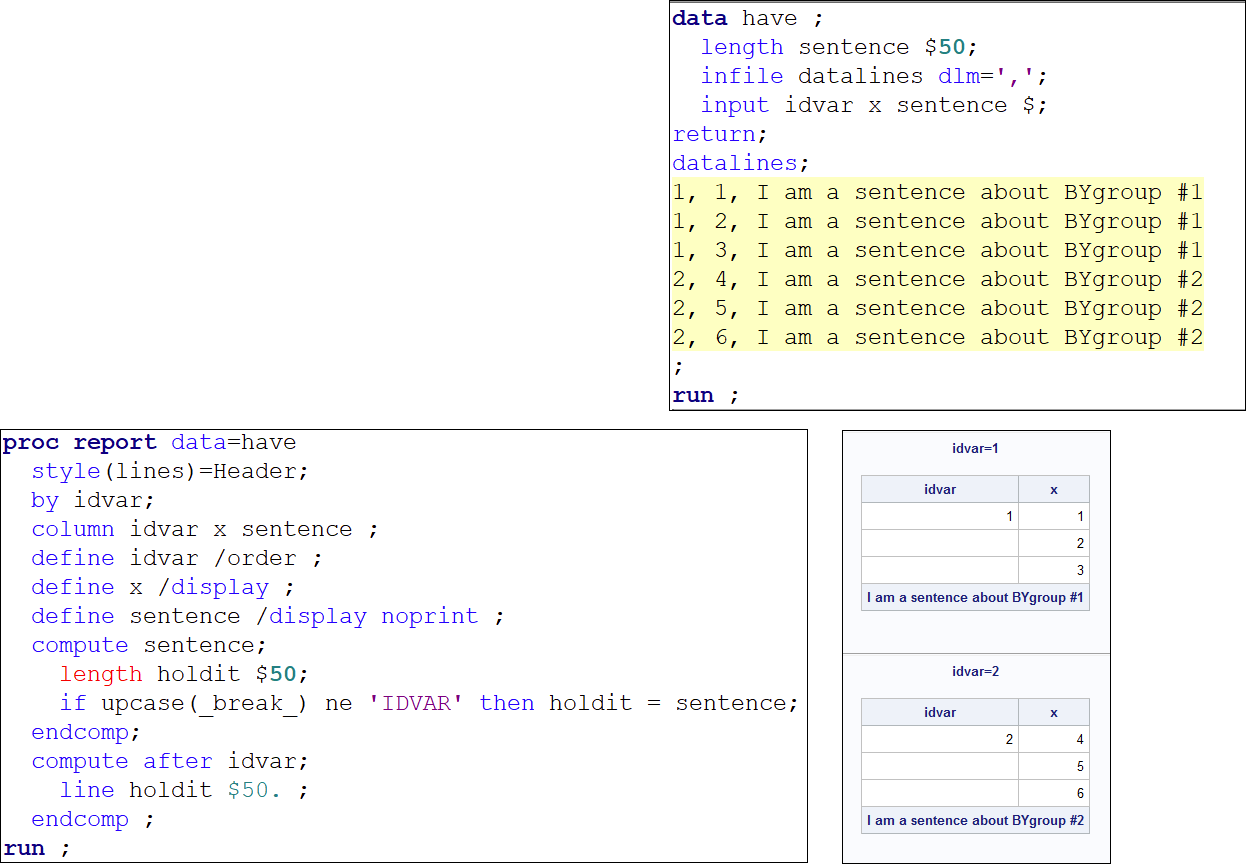Click the 'idvar=2' title in output
The width and height of the screenshot is (1246, 864).
point(975,672)
